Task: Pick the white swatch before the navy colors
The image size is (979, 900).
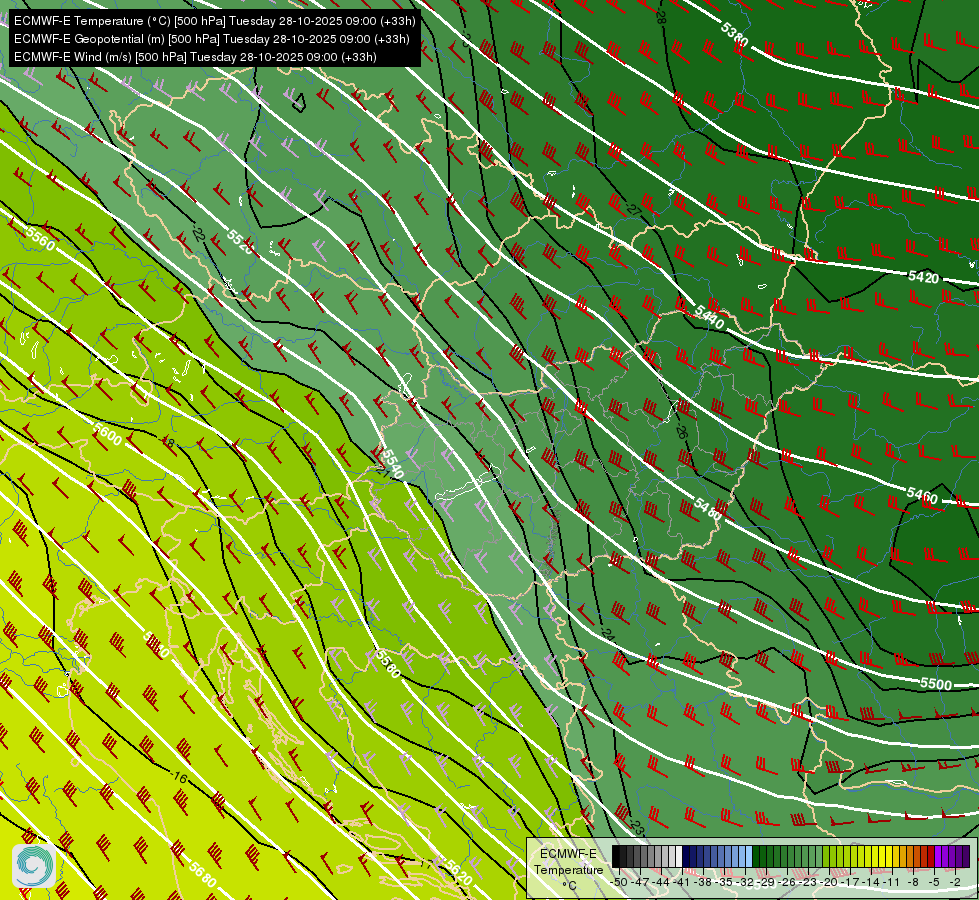Action: [679, 856]
